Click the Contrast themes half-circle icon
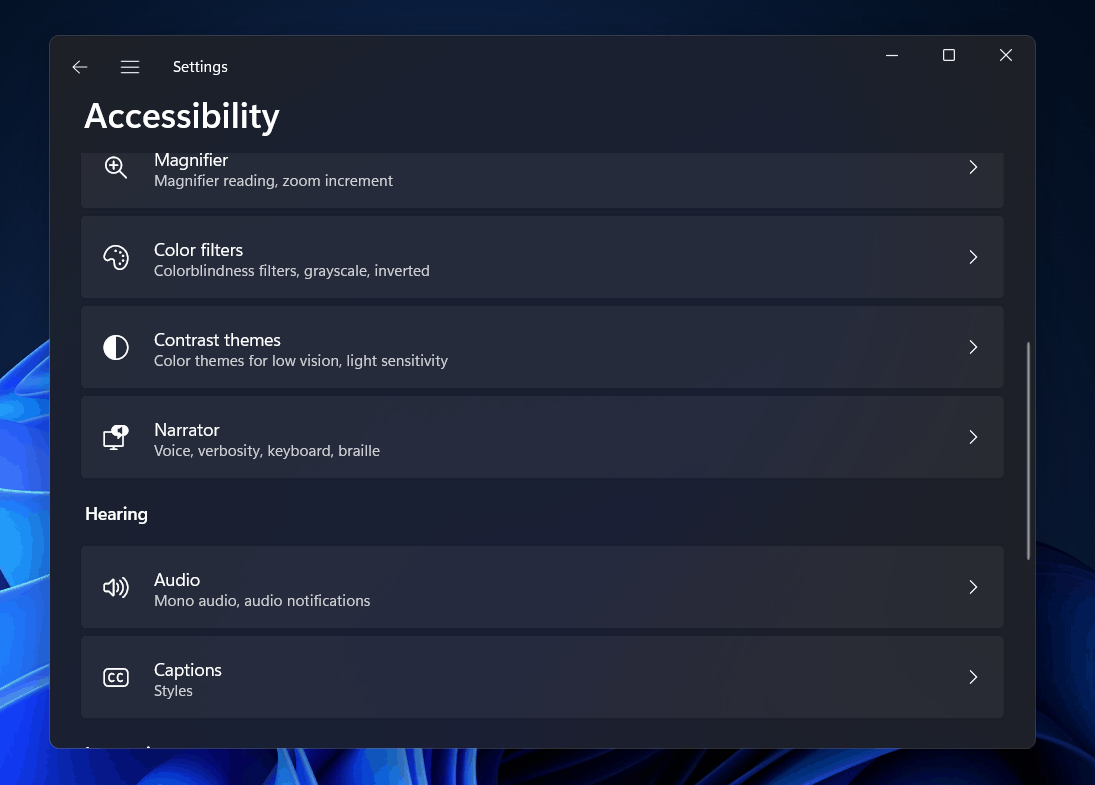The width and height of the screenshot is (1095, 785). click(116, 348)
